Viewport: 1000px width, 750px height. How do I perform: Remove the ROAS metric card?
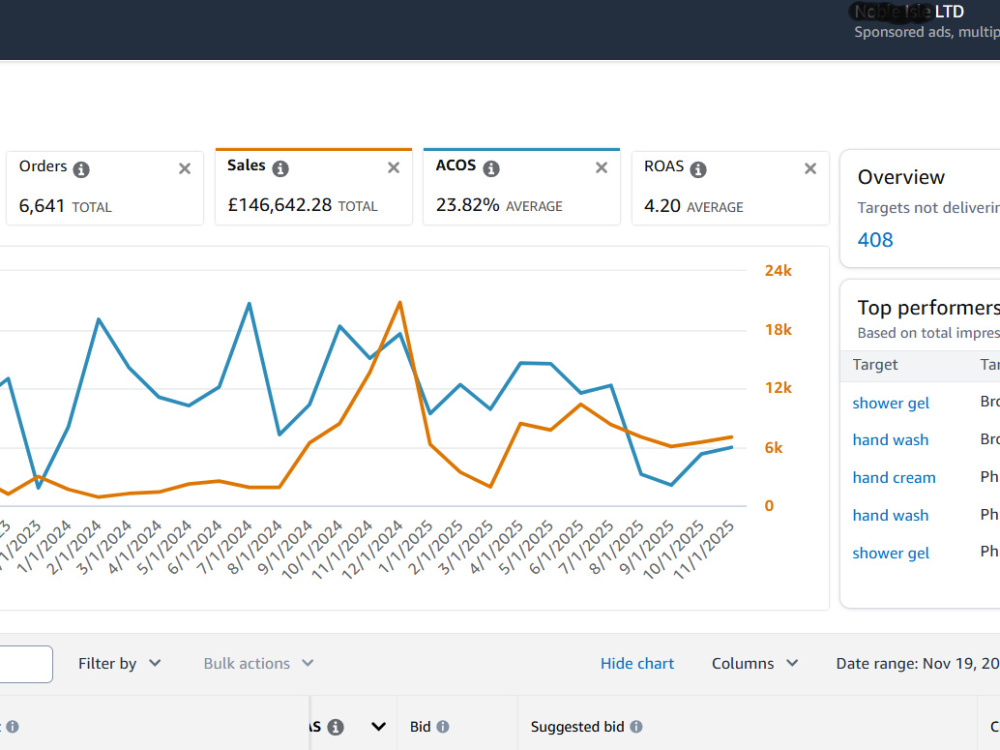[811, 168]
